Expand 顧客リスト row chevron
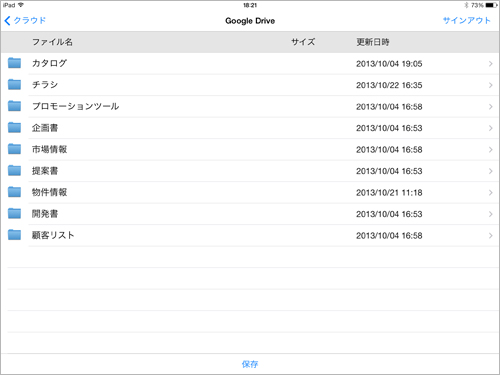The width and height of the screenshot is (500, 375). pyautogui.click(x=490, y=236)
